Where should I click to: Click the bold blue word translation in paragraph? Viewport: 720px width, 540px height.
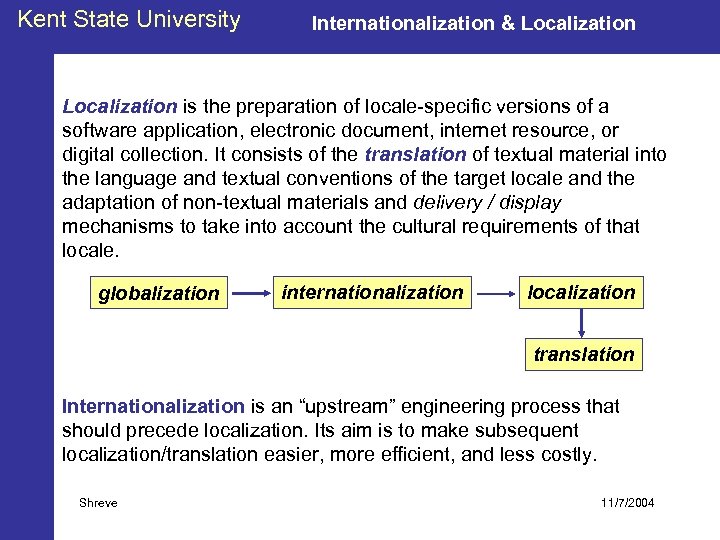click(x=416, y=154)
